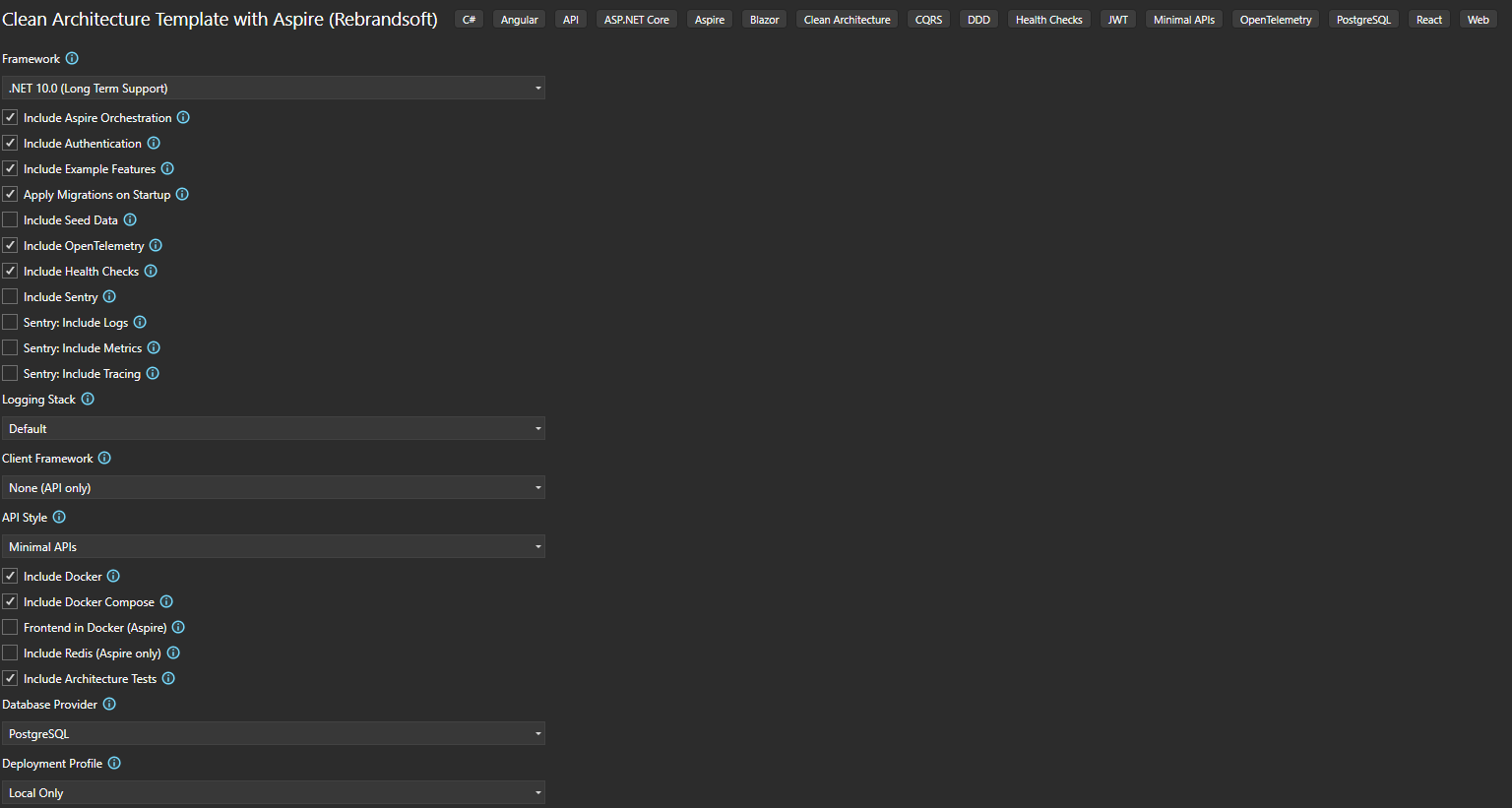This screenshot has width=1512, height=808.
Task: Click info icon beside Include Architecture Tests
Action: pos(168,679)
